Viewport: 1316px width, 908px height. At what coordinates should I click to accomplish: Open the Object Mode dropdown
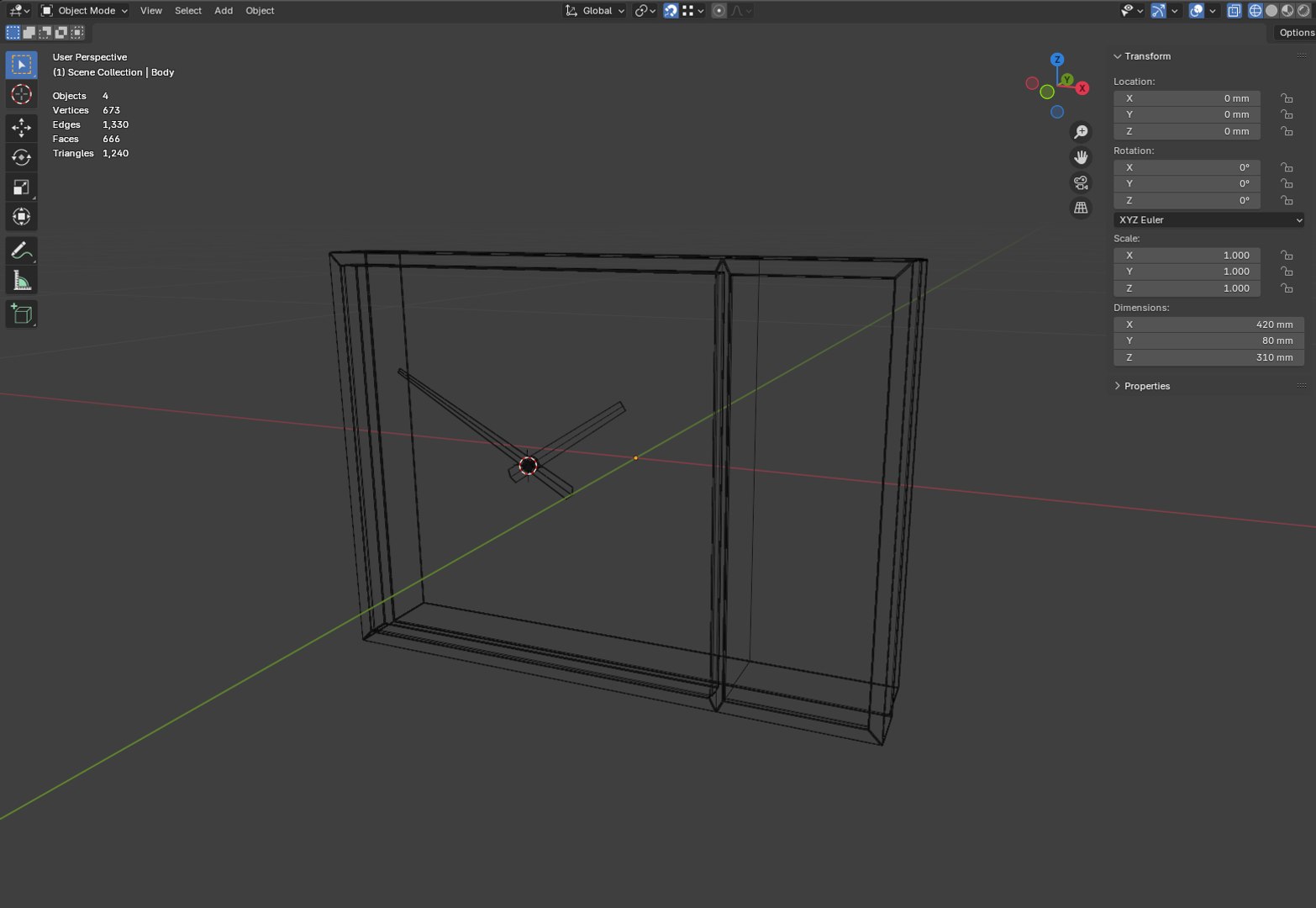(84, 11)
